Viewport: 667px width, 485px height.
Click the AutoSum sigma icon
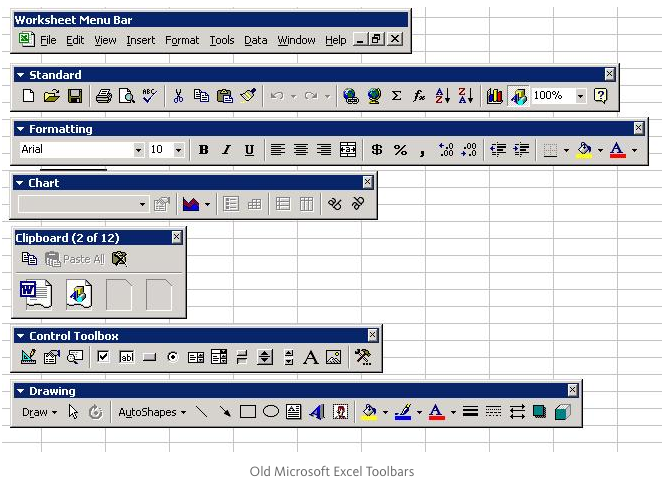click(396, 96)
